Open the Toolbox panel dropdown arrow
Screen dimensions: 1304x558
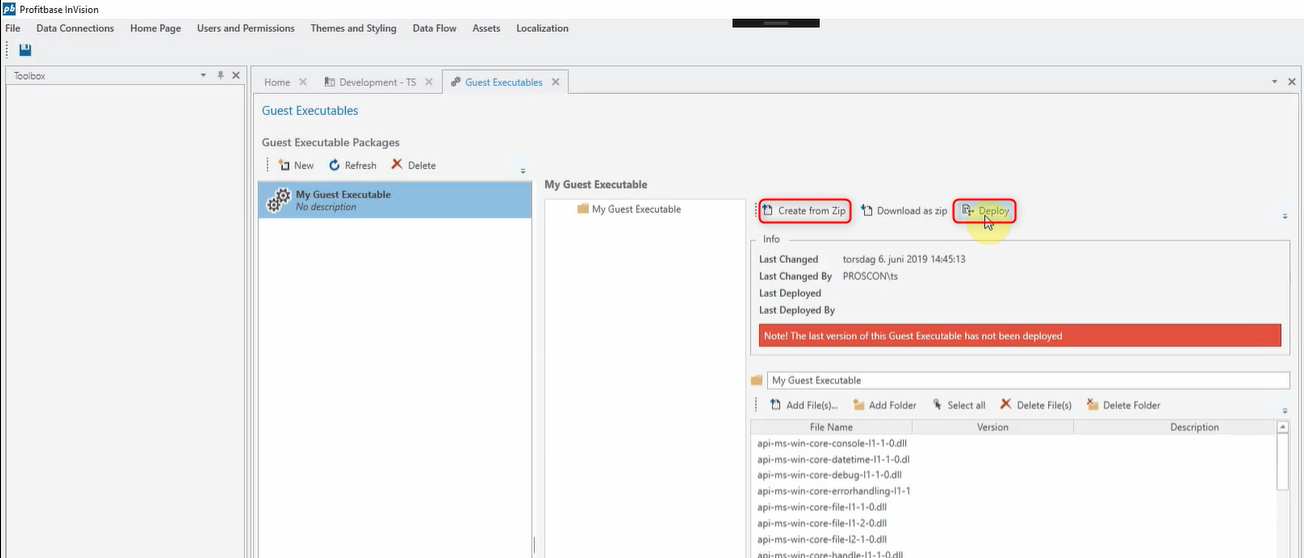pyautogui.click(x=203, y=75)
